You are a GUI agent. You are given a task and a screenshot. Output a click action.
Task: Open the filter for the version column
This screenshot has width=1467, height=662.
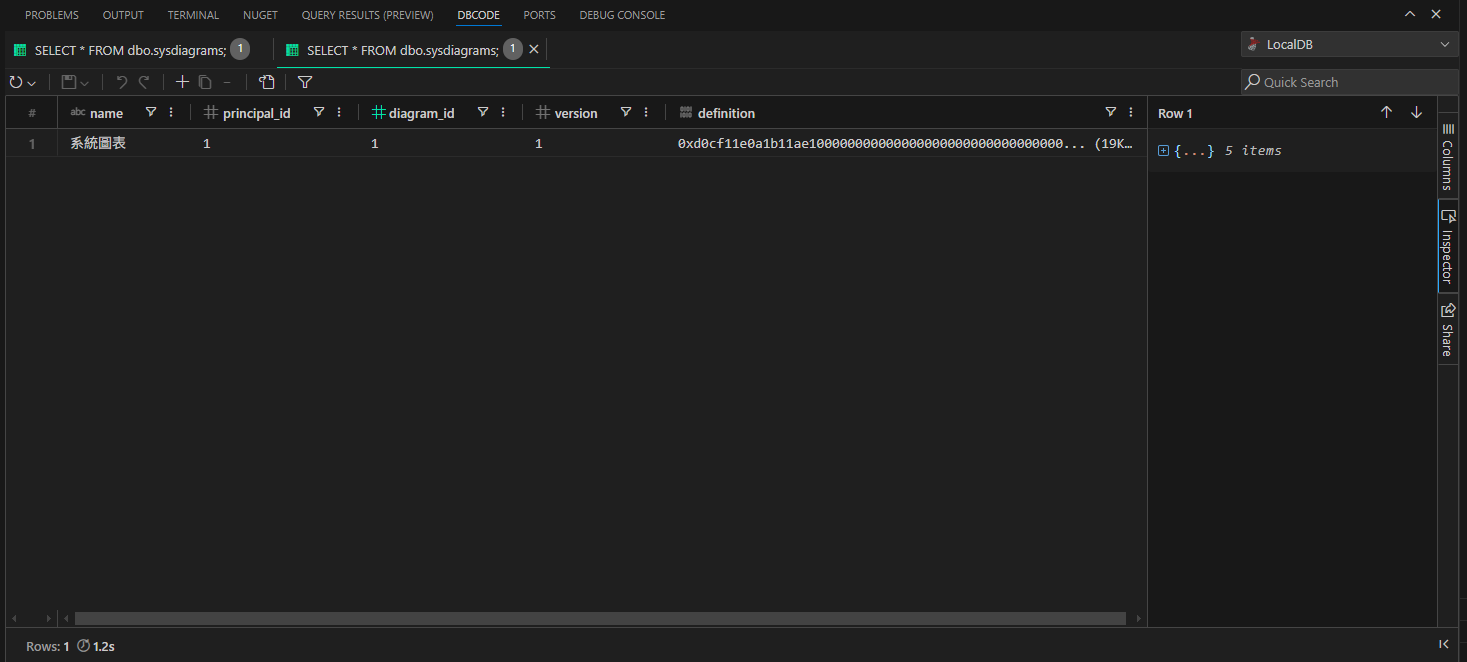(x=626, y=112)
